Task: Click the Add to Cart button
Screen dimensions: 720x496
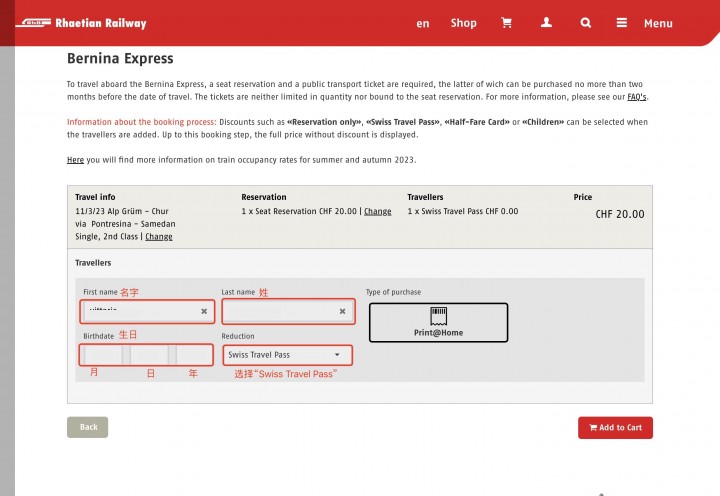Action: tap(615, 428)
